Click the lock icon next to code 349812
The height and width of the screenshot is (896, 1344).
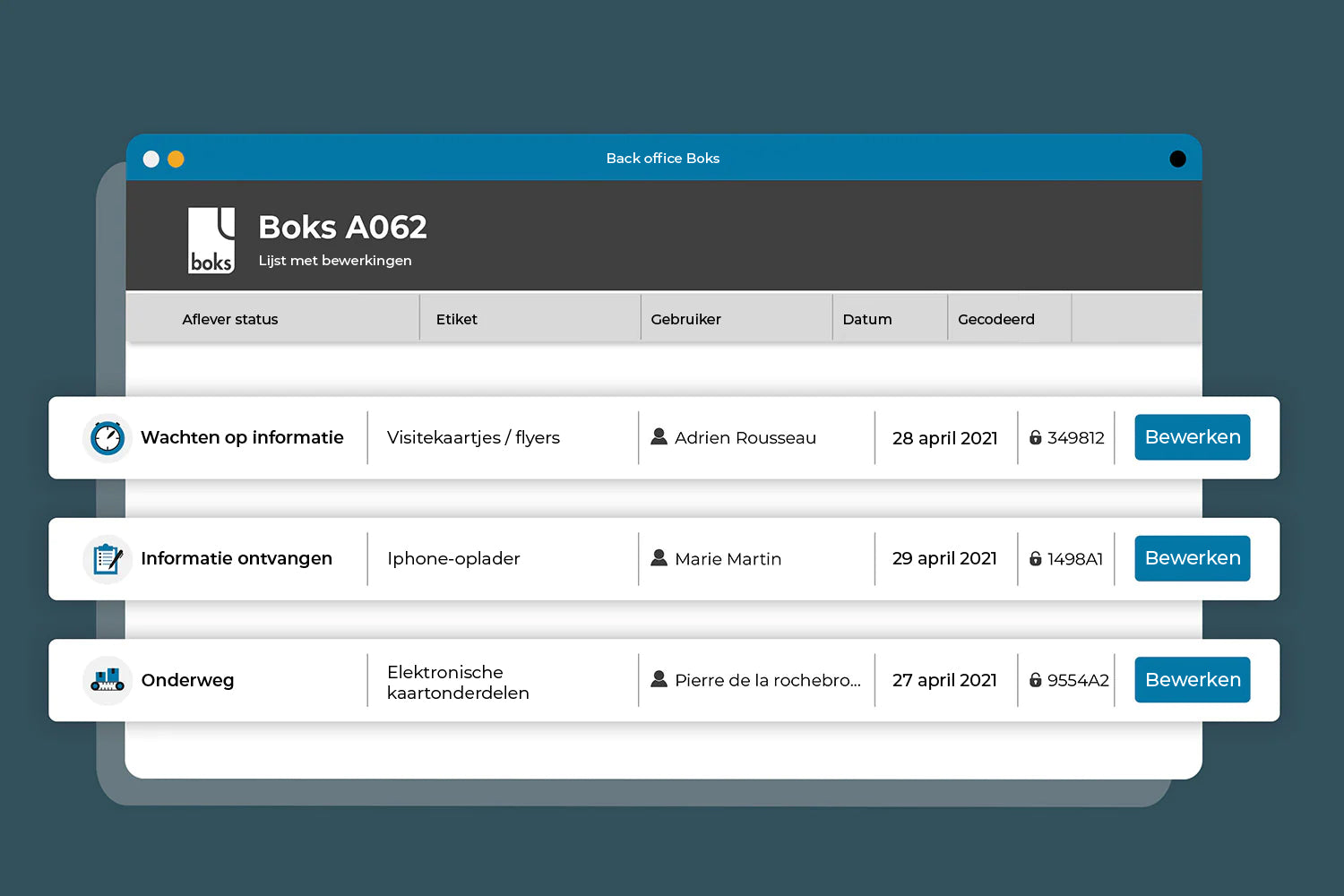pos(1035,437)
